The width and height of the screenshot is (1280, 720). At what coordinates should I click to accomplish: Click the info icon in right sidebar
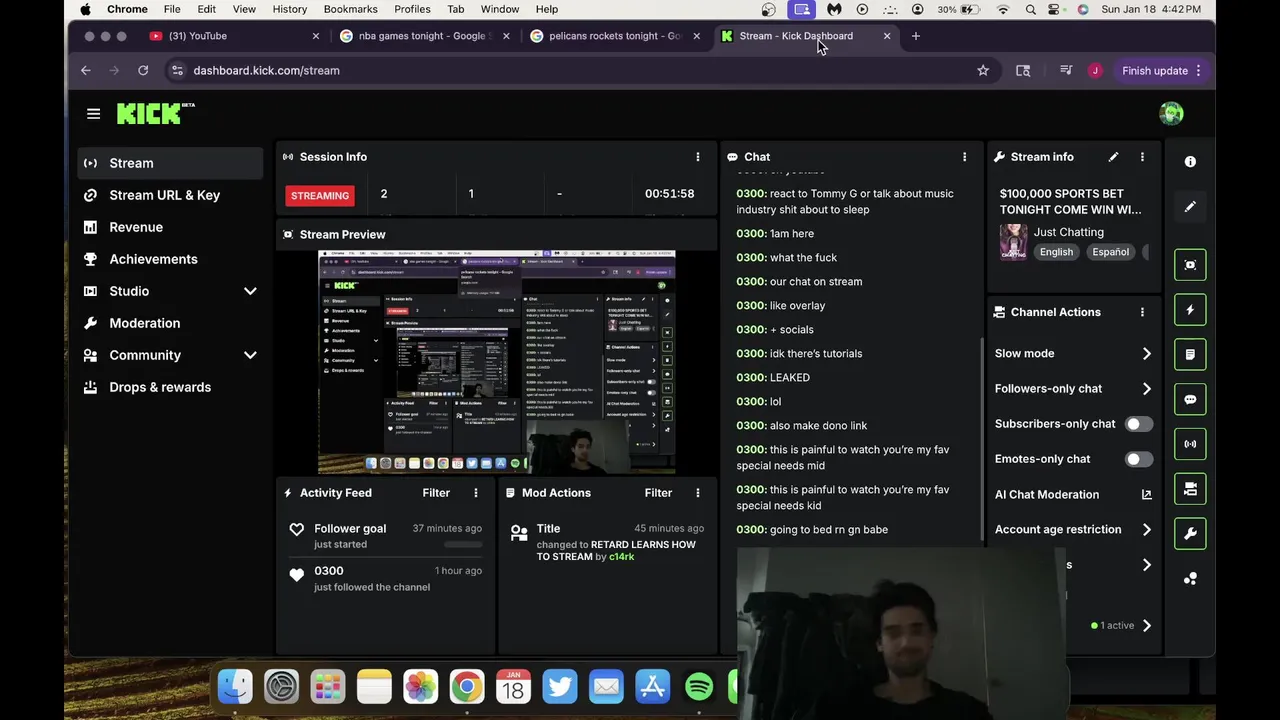click(1190, 161)
